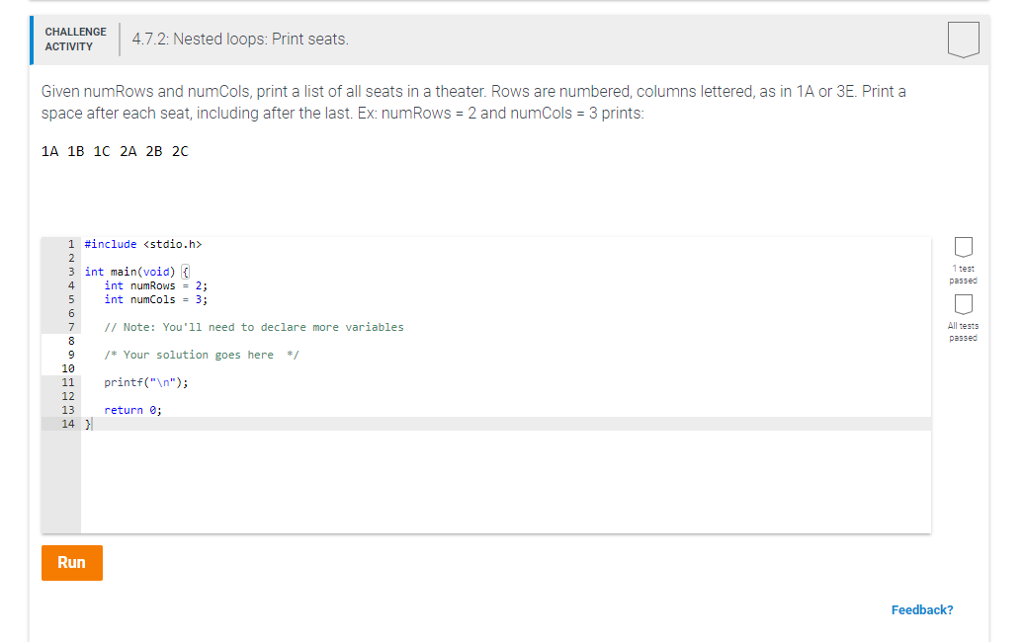The width and height of the screenshot is (1024, 642).
Task: Open the Feedback? link
Action: click(x=922, y=609)
